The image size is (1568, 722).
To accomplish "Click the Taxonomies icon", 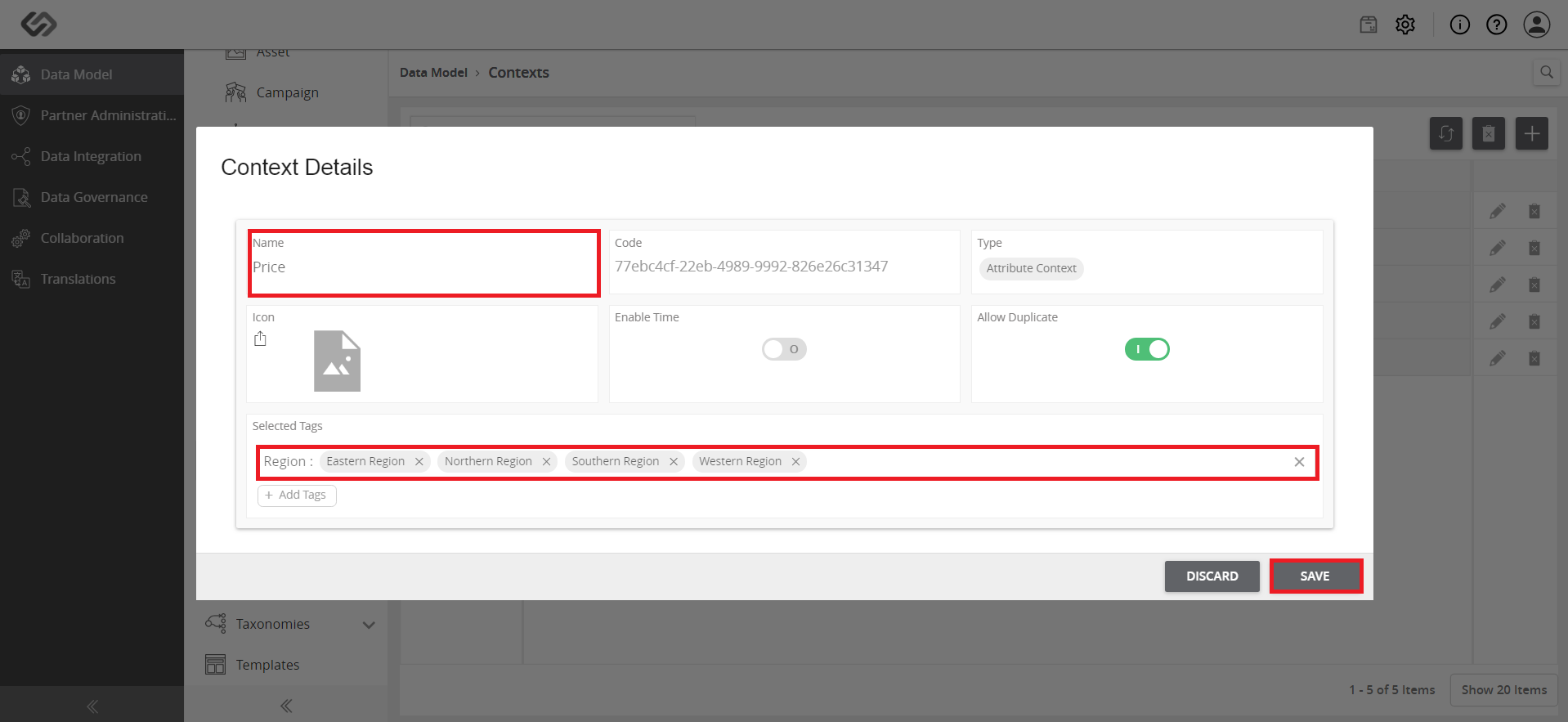I will 216,623.
